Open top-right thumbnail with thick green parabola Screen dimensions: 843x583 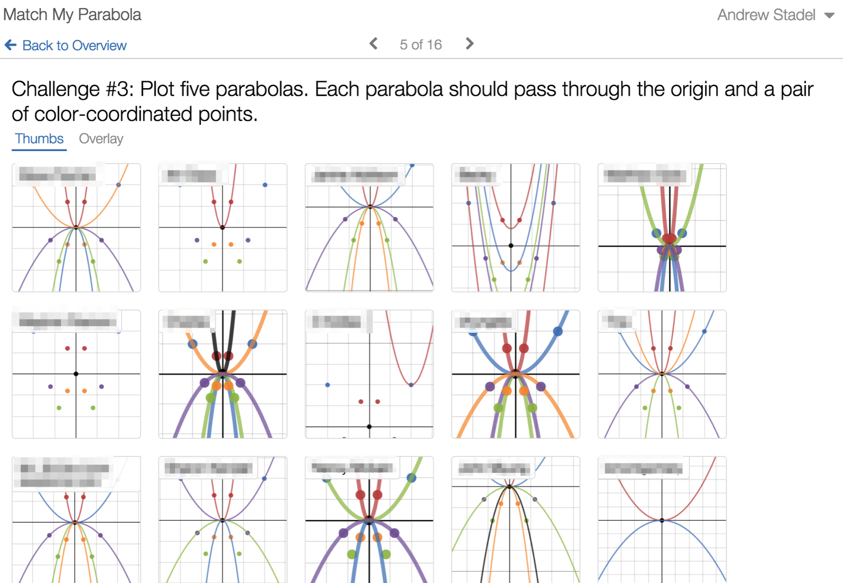click(x=662, y=228)
